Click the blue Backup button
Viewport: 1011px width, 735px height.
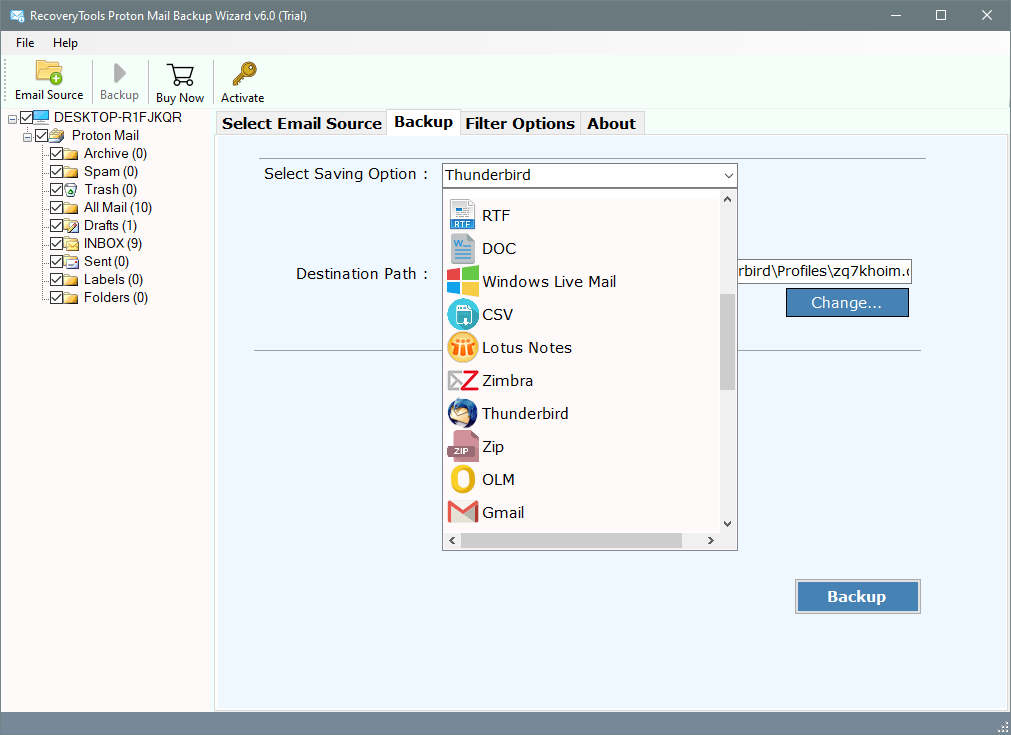click(x=857, y=596)
